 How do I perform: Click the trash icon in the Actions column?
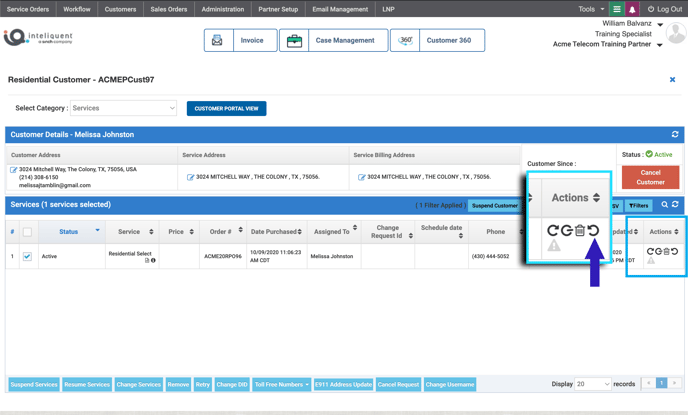(667, 252)
